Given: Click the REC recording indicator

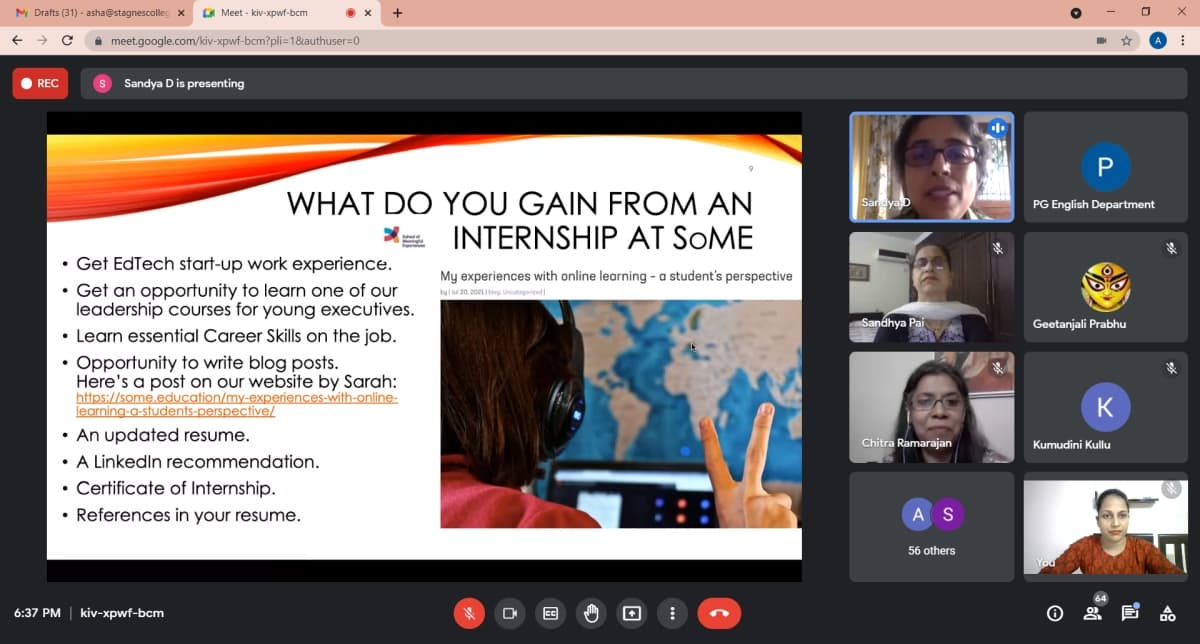Looking at the screenshot, I should [40, 84].
